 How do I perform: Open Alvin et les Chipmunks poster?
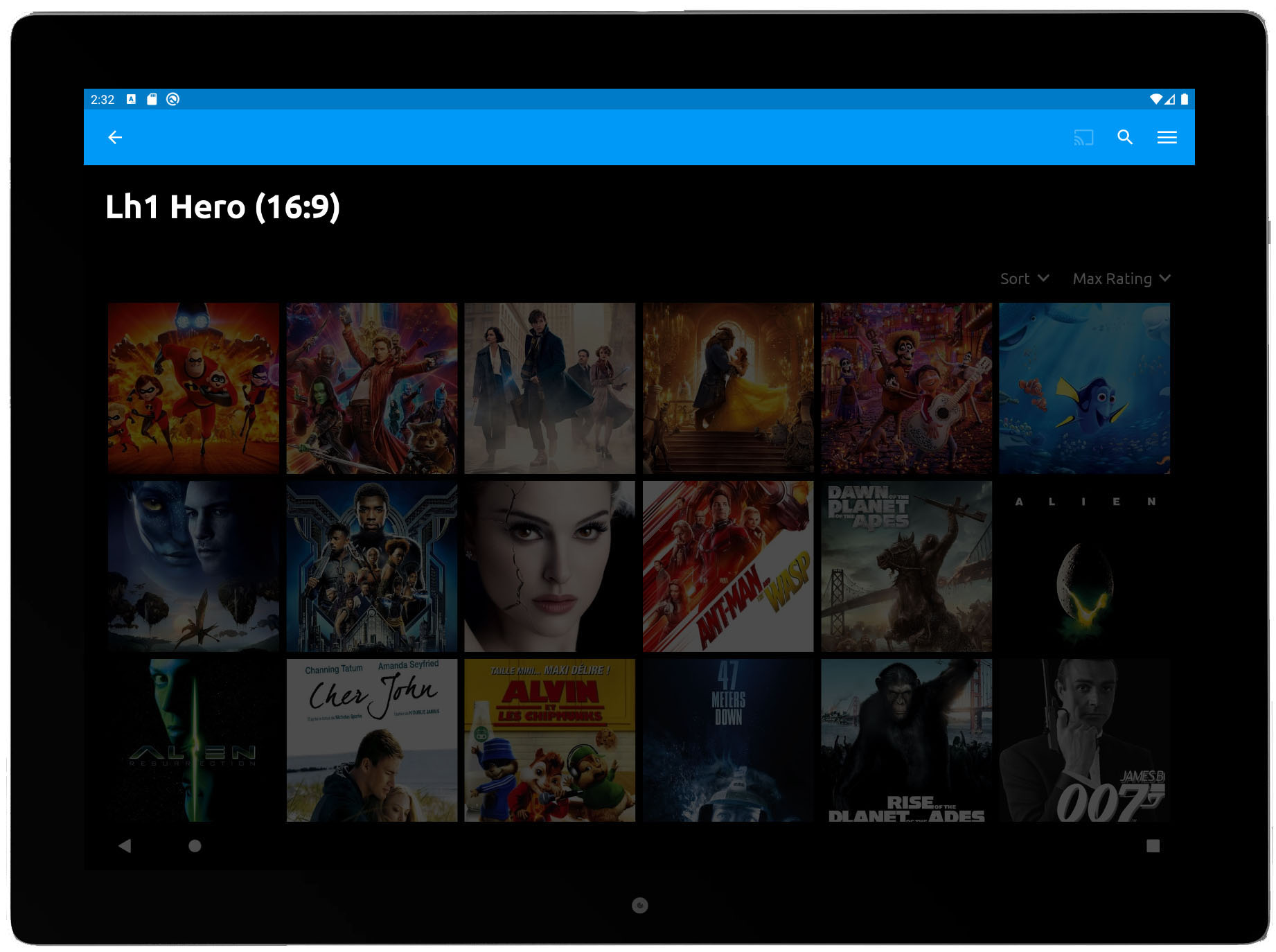click(x=550, y=740)
